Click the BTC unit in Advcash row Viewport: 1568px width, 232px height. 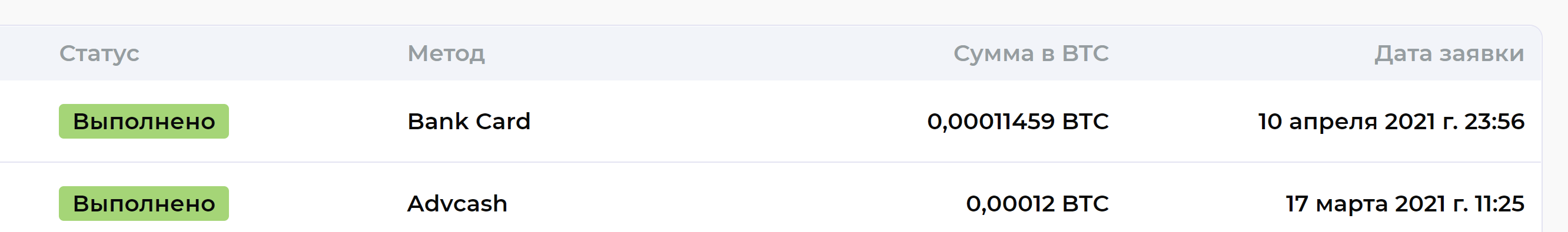pos(1085,203)
